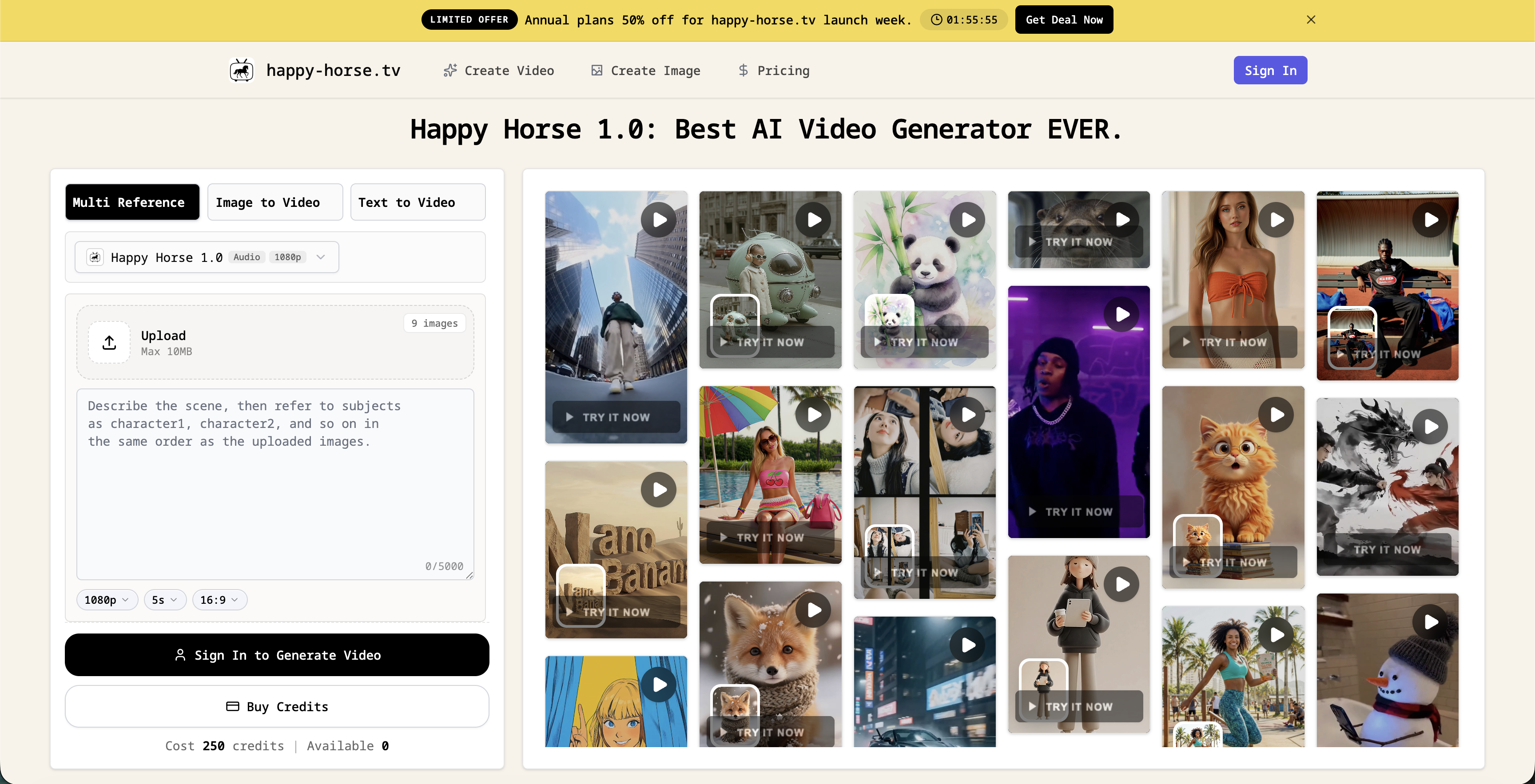Play the snowman video
The height and width of the screenshot is (784, 1535).
pyautogui.click(x=1430, y=622)
